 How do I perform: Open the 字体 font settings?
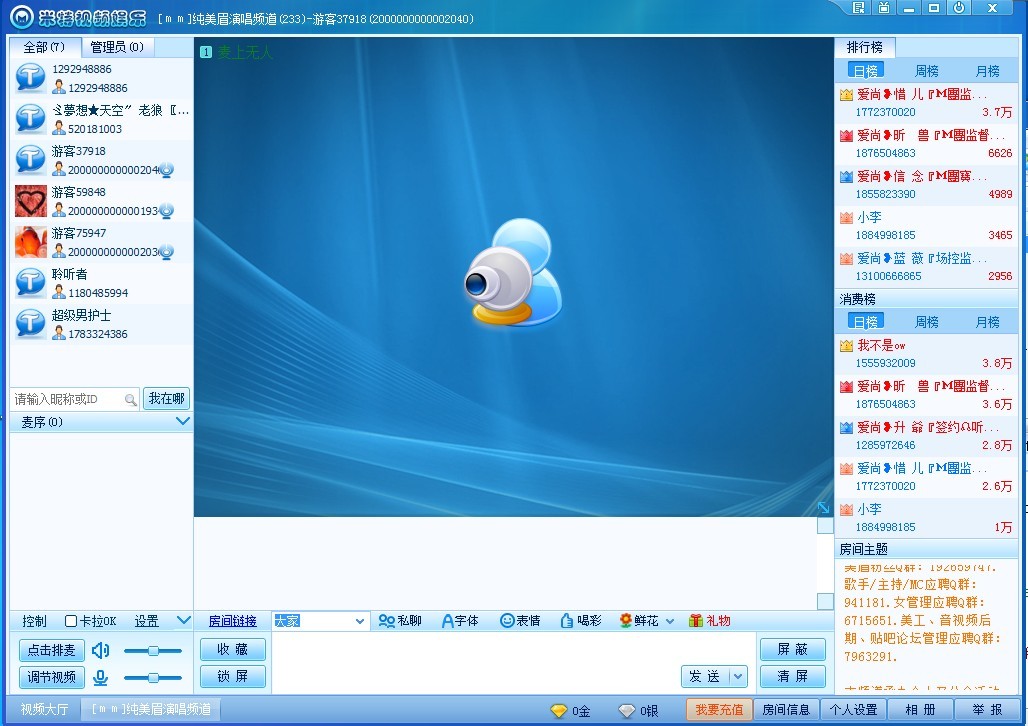pos(460,621)
